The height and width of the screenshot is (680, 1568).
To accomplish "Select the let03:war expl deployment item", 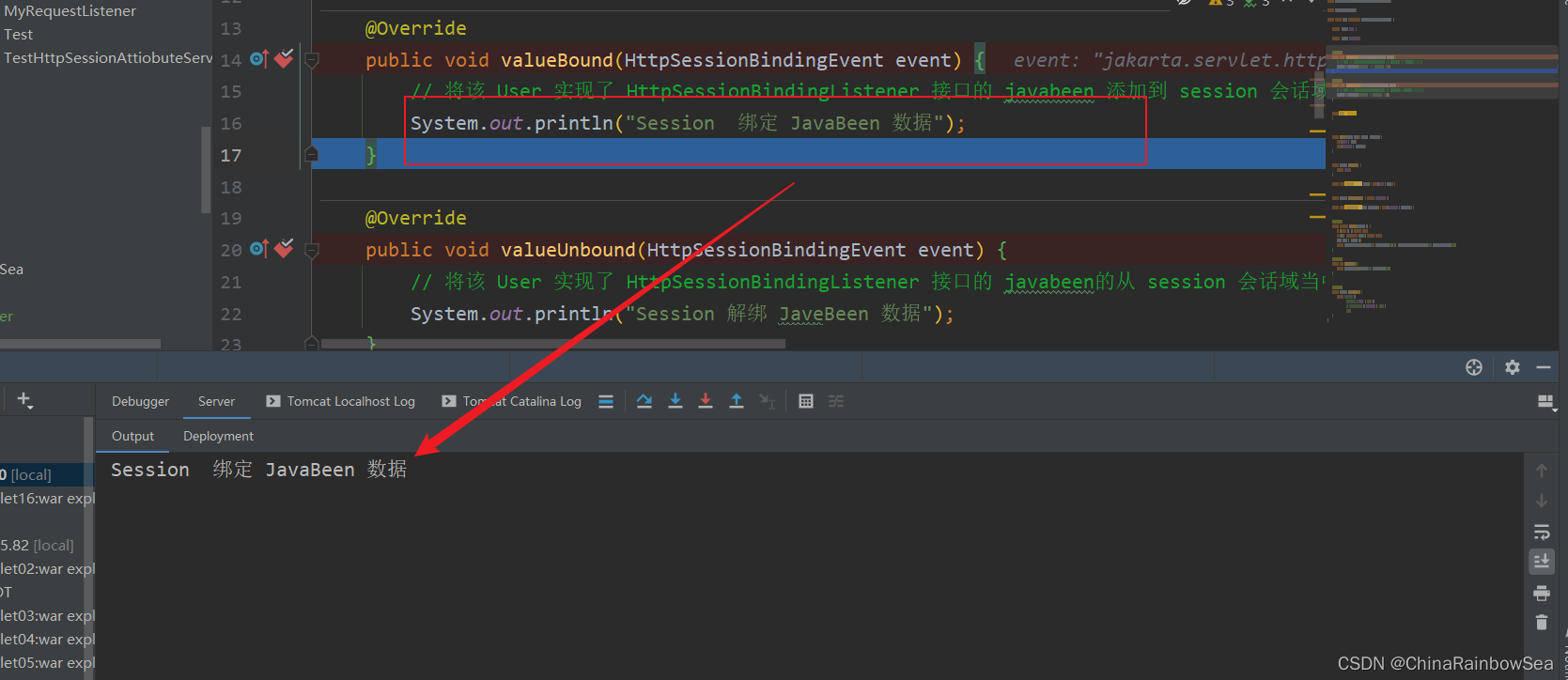I will click(x=47, y=616).
